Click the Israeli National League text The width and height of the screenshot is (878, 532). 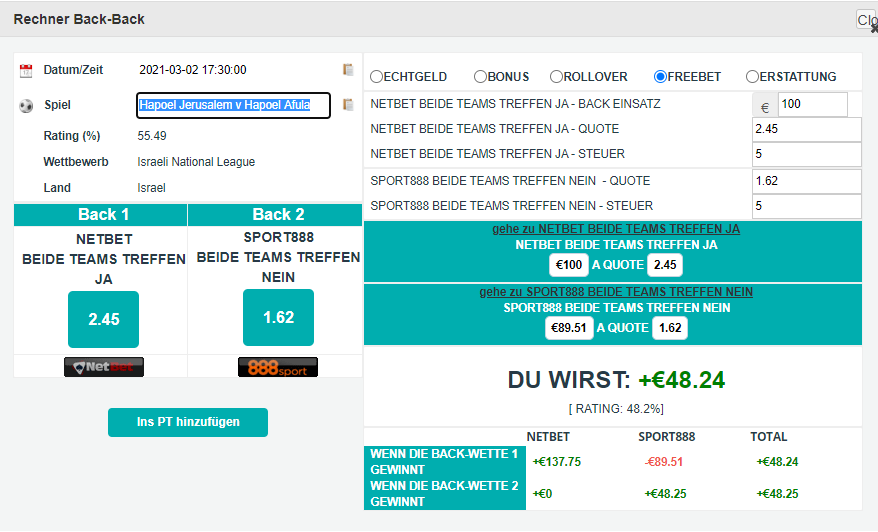tap(196, 162)
